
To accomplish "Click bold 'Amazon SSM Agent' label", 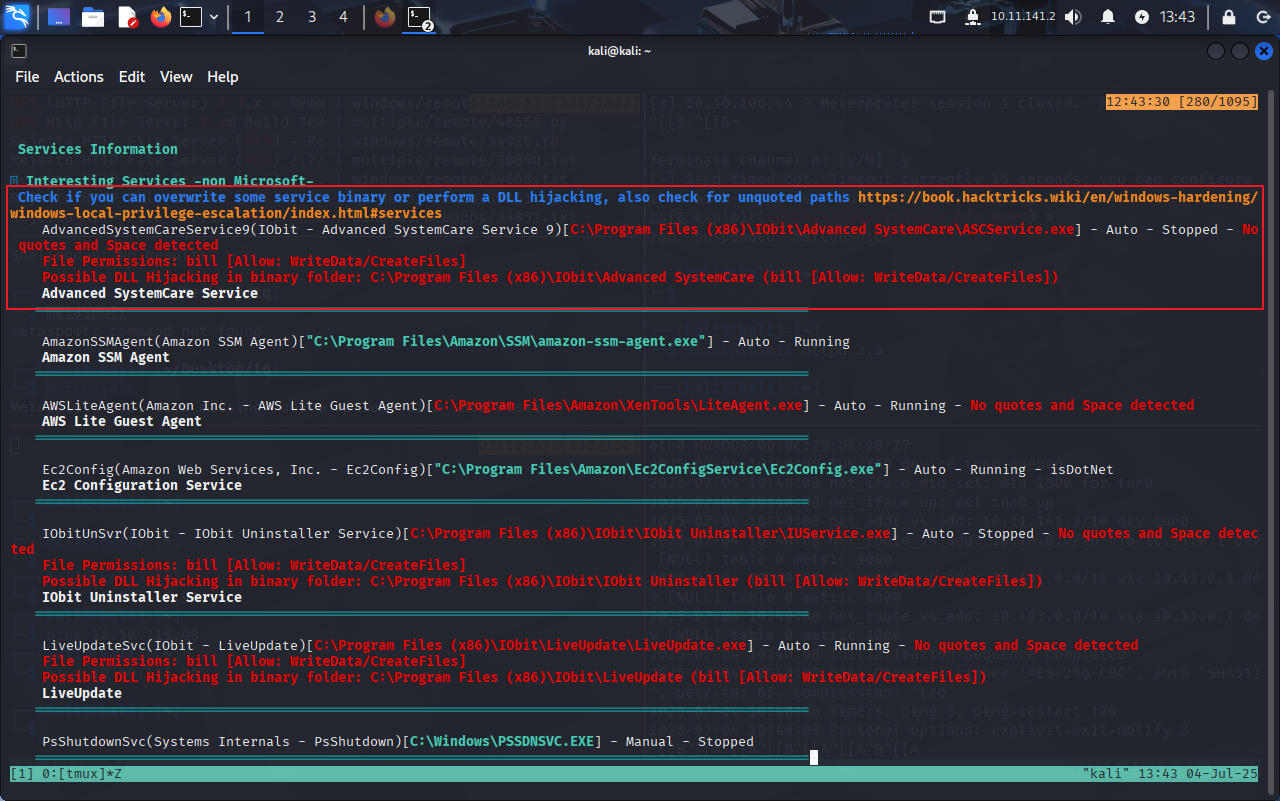I will (x=106, y=357).
